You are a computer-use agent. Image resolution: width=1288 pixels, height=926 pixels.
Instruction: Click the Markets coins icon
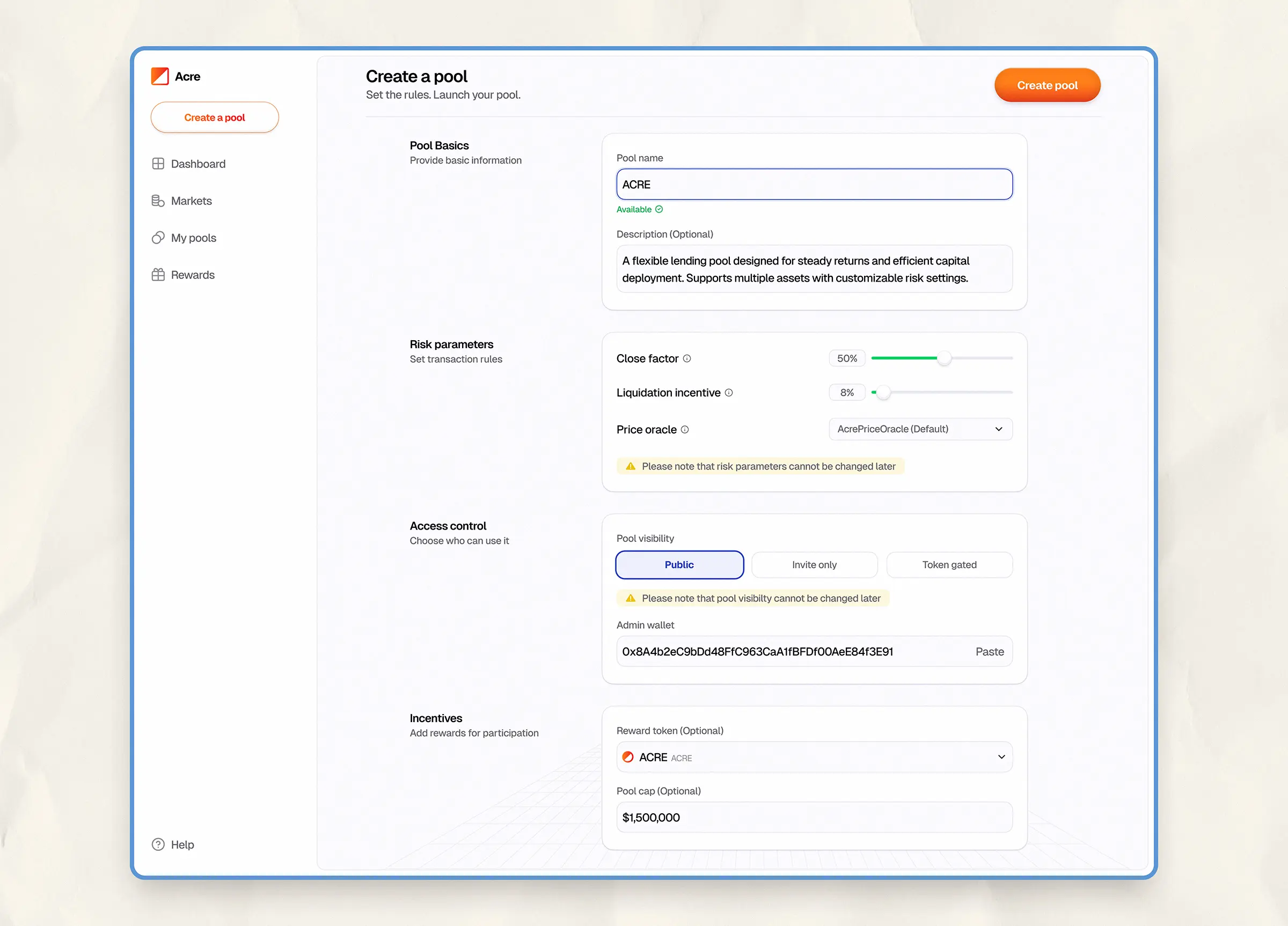(x=158, y=201)
